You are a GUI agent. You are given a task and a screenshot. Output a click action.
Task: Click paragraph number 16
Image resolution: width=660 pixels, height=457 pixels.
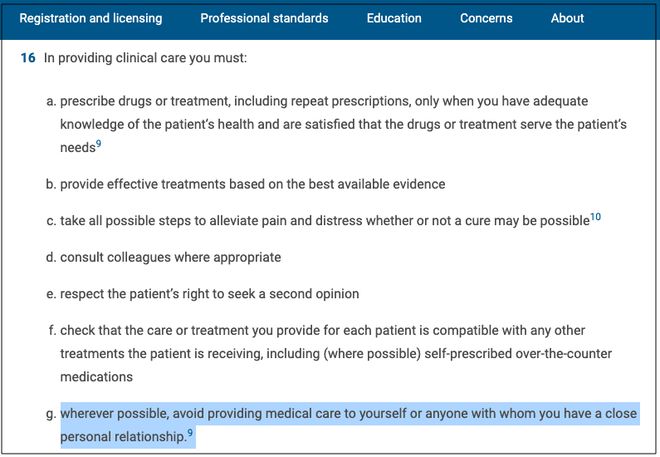point(28,58)
